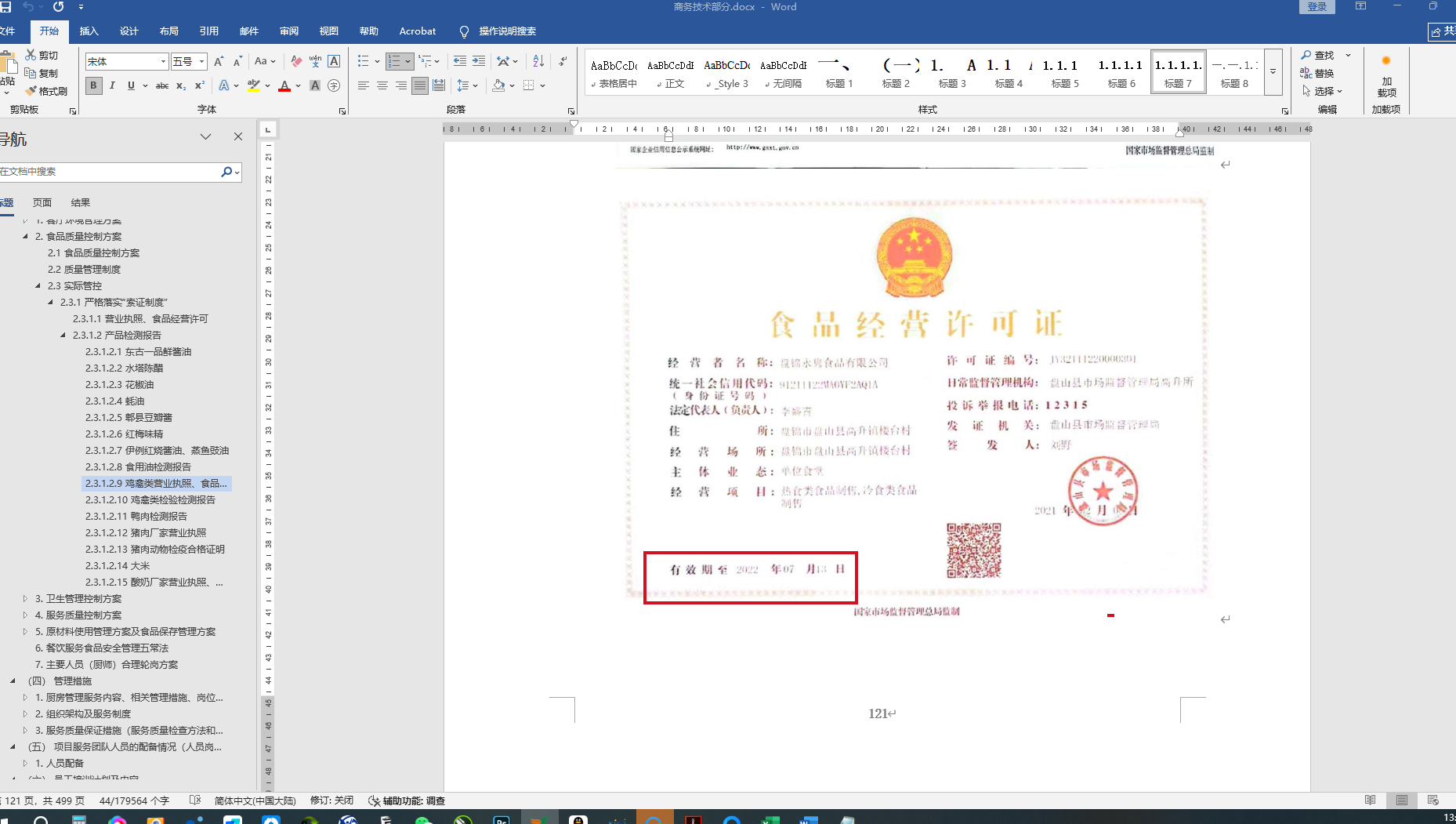Open the 布局 (Layout) ribbon tab
The image size is (1456, 824).
coord(169,31)
